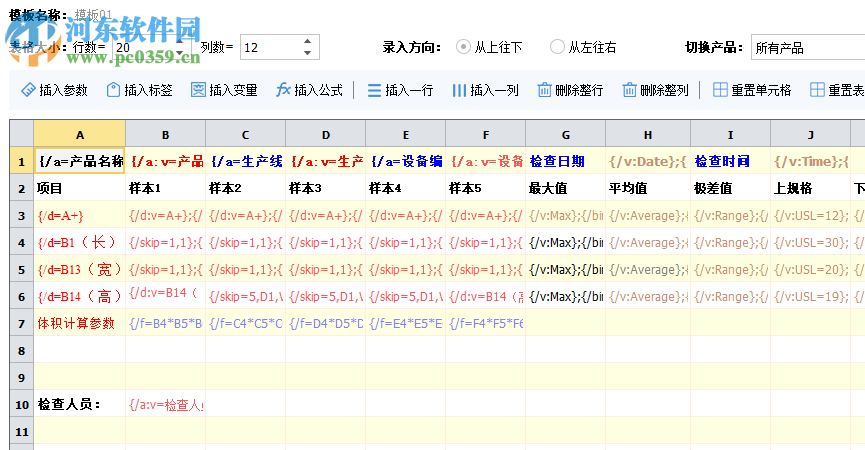Click the {/v:USL=30} cell in row 4
This screenshot has height=450, width=865.
point(810,242)
